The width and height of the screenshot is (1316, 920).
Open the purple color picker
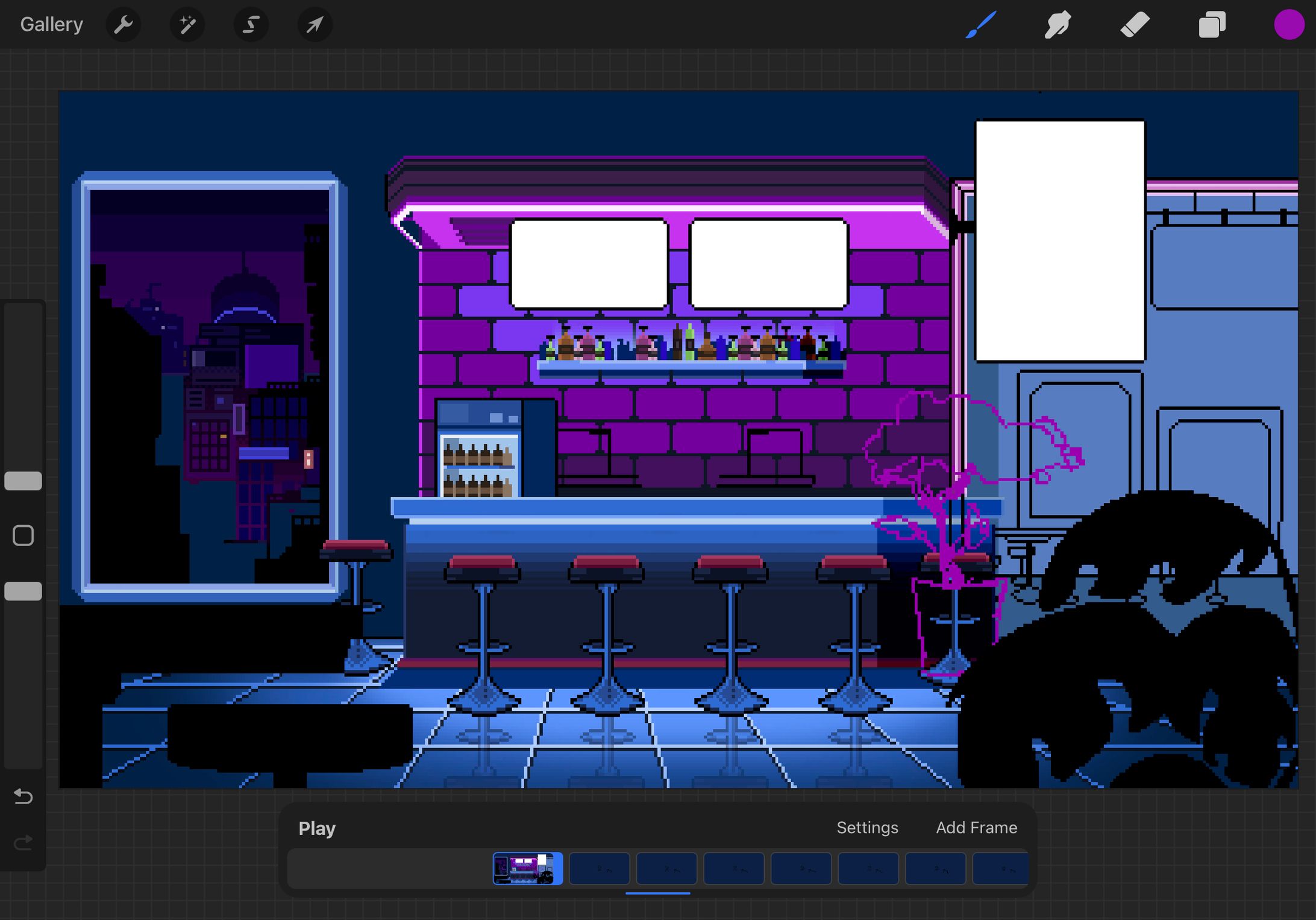pyautogui.click(x=1288, y=25)
